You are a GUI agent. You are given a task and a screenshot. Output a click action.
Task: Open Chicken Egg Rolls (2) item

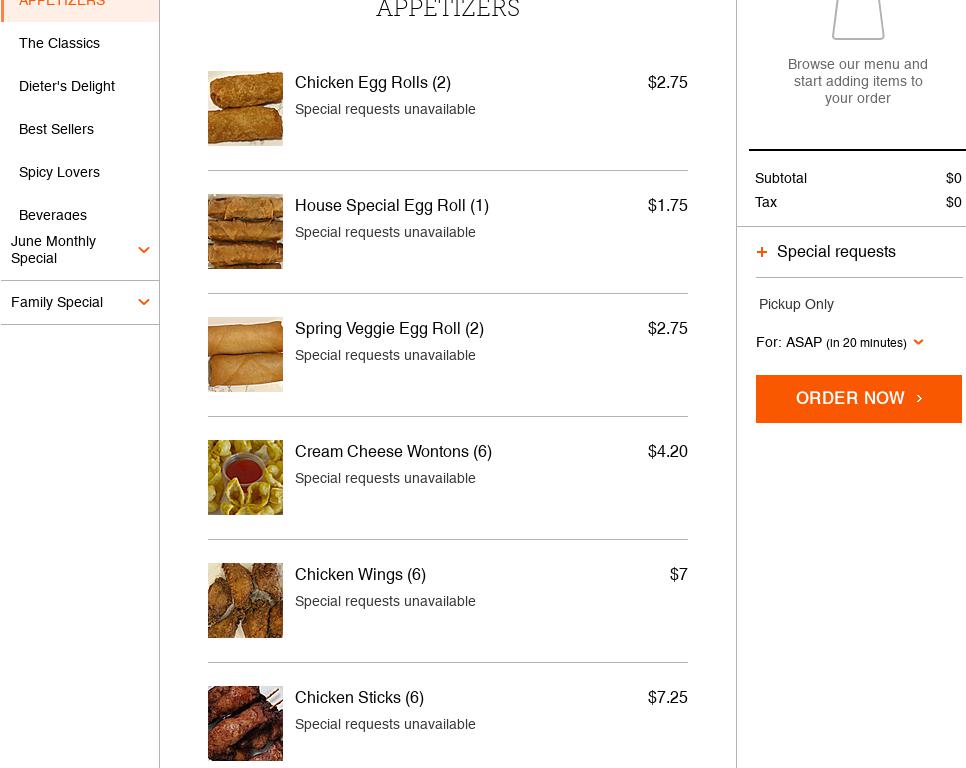373,83
